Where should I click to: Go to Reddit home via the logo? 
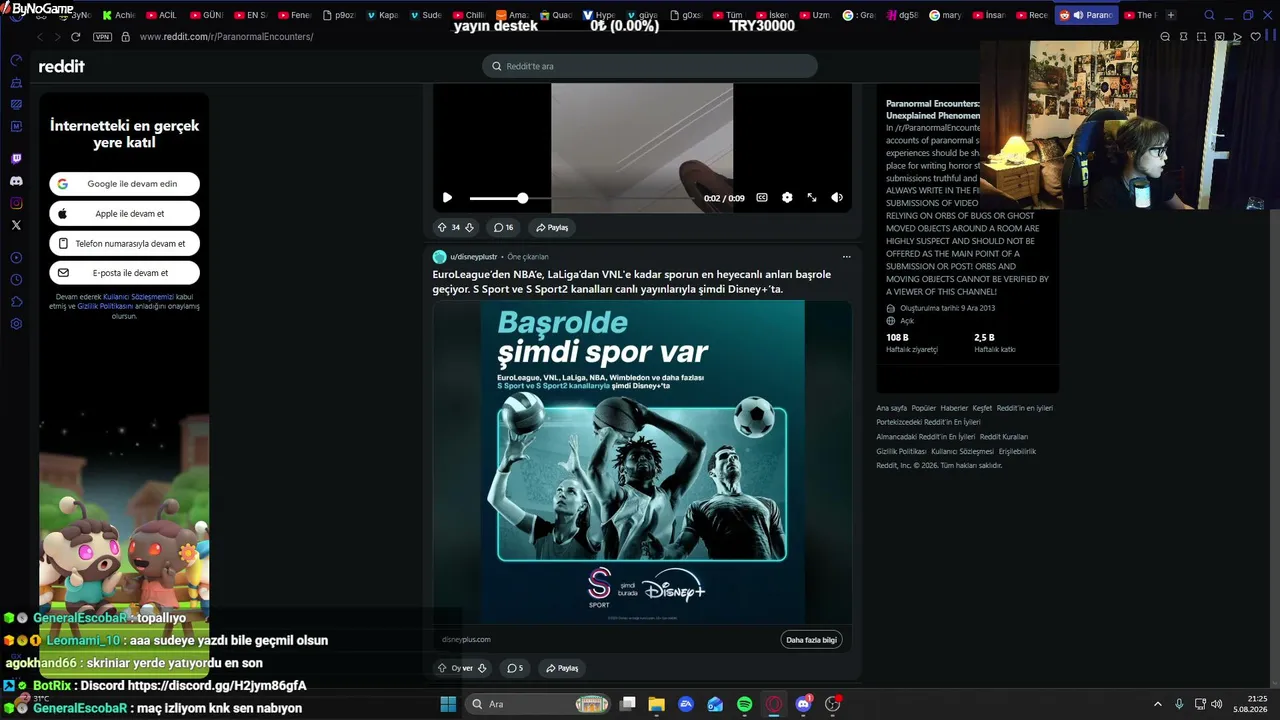(61, 66)
